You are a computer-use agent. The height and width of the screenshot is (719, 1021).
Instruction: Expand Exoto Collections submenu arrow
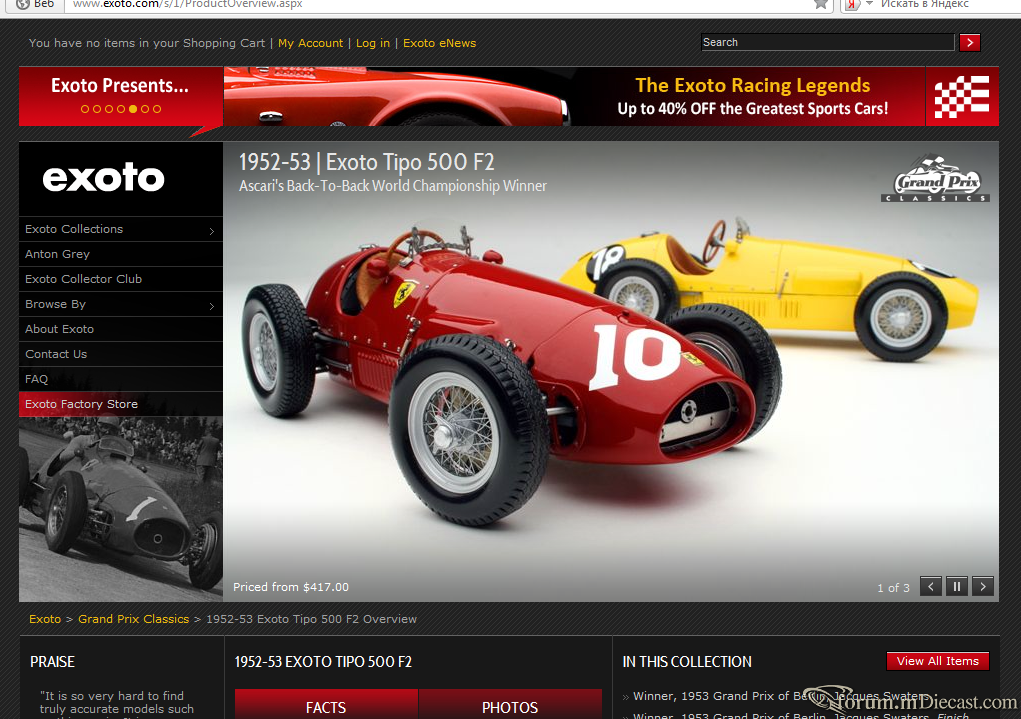[212, 231]
